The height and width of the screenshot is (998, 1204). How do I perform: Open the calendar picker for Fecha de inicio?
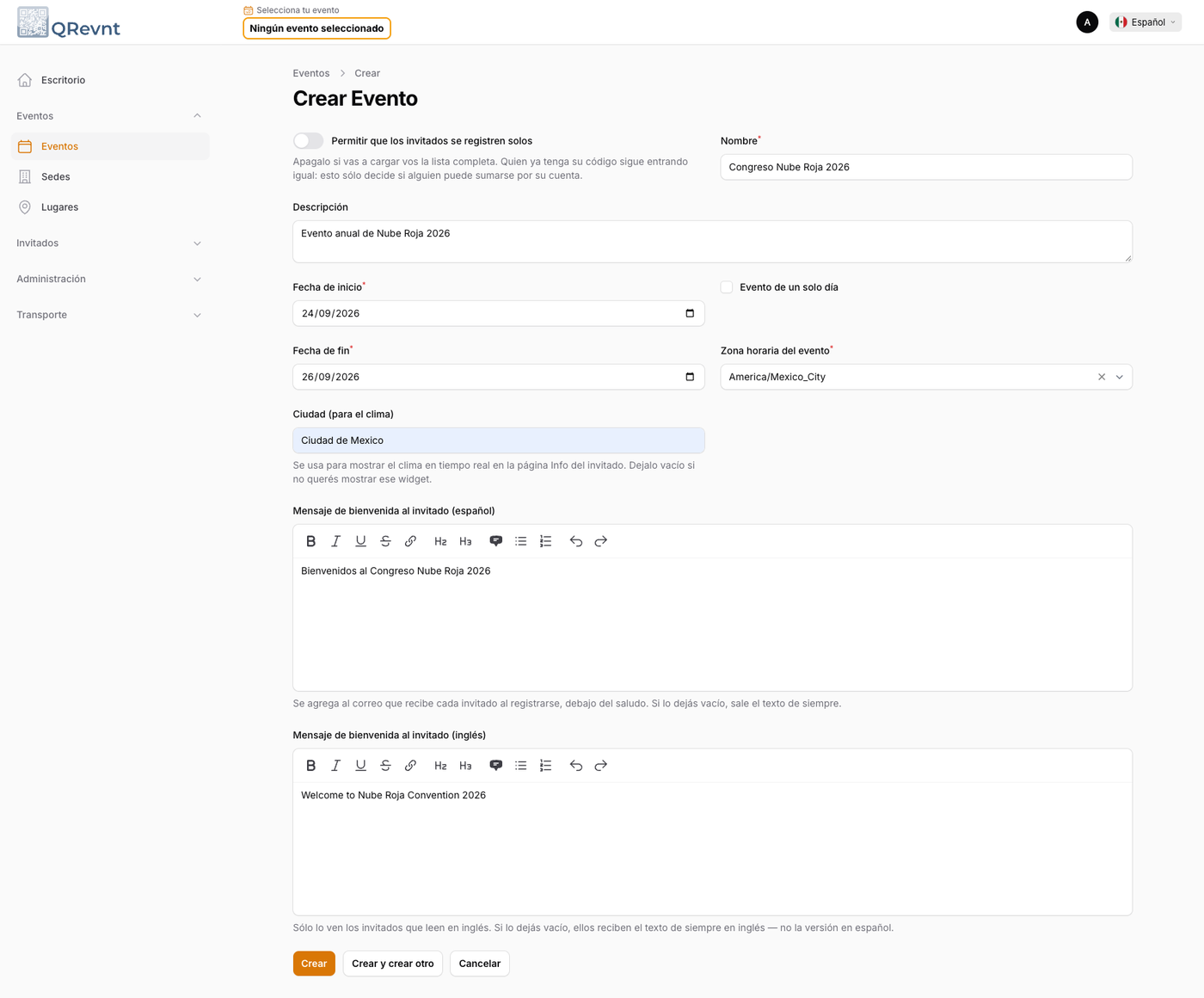coord(690,313)
